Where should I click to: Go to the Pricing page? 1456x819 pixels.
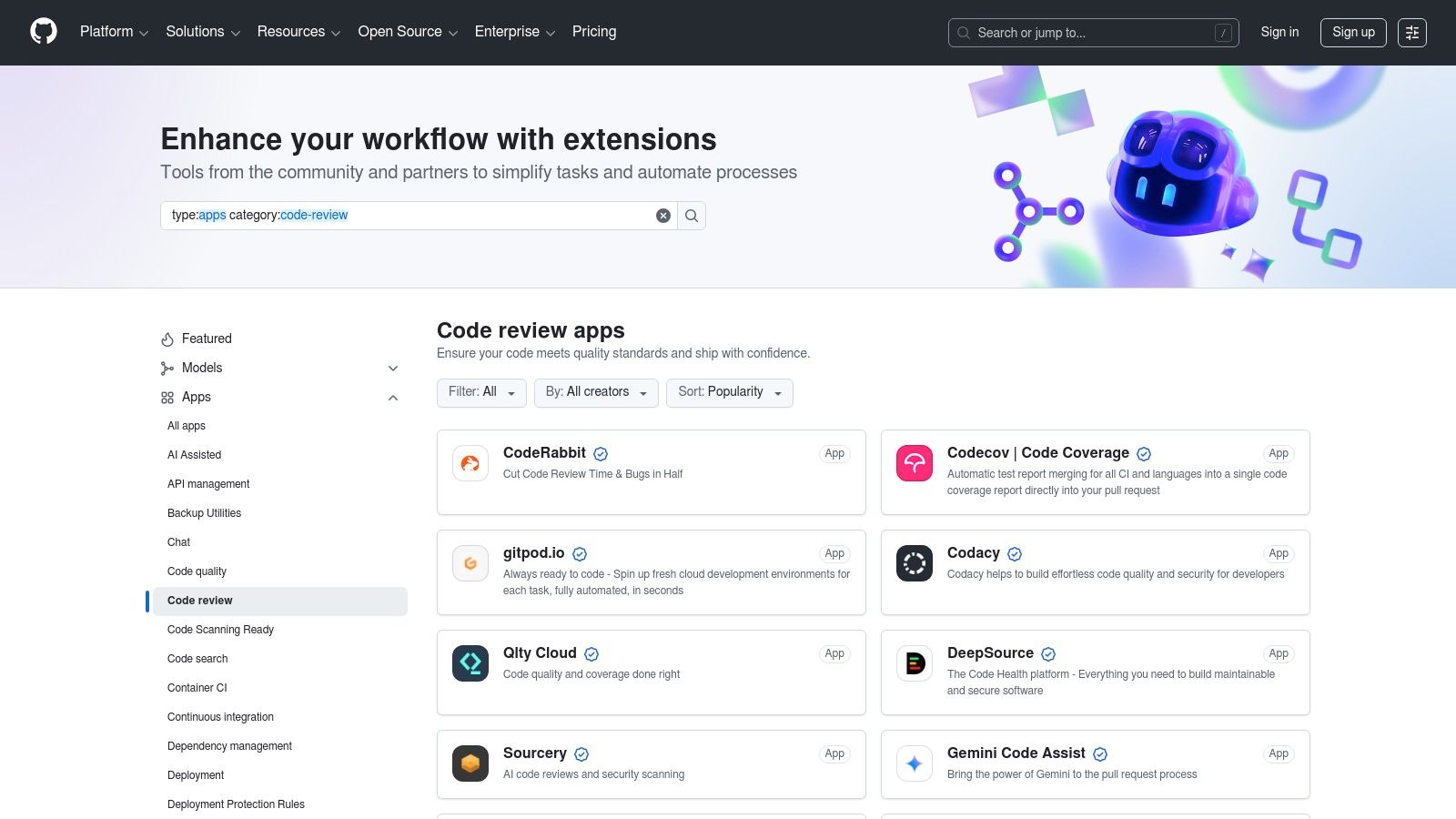pyautogui.click(x=594, y=32)
